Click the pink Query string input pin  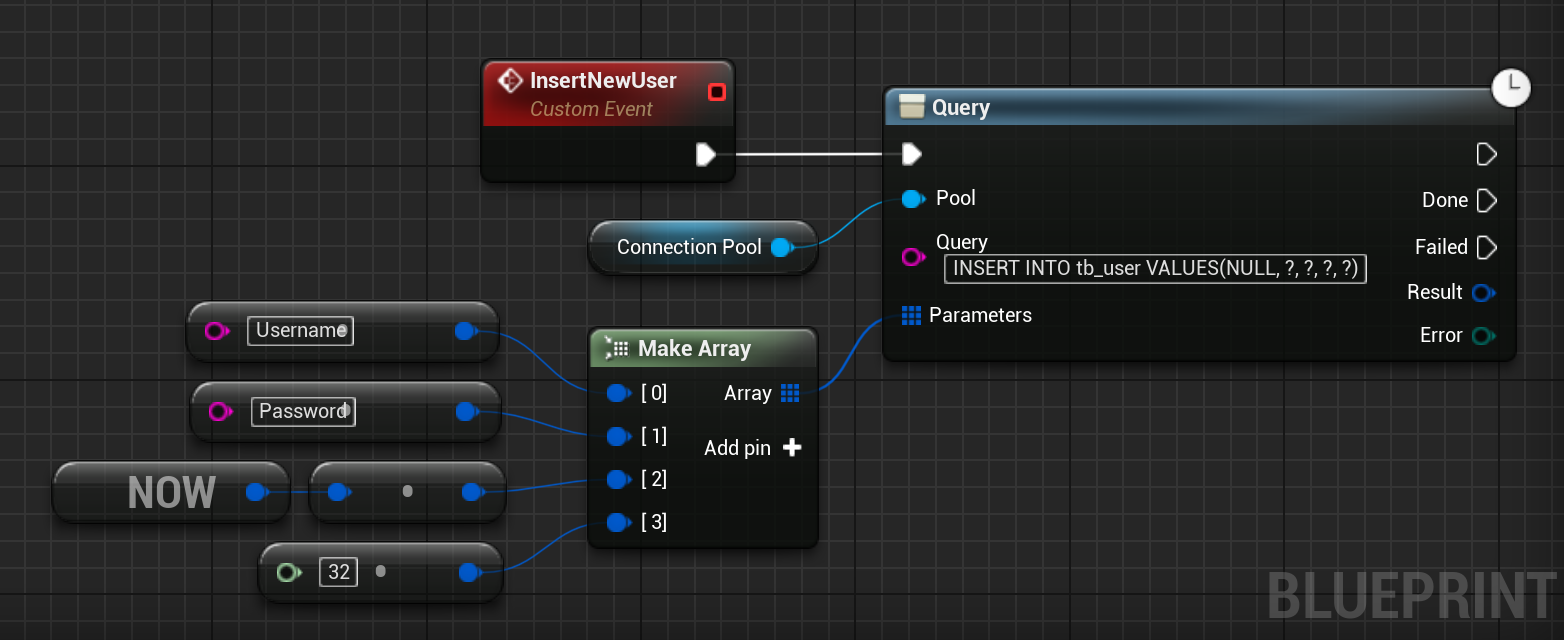pyautogui.click(x=913, y=257)
